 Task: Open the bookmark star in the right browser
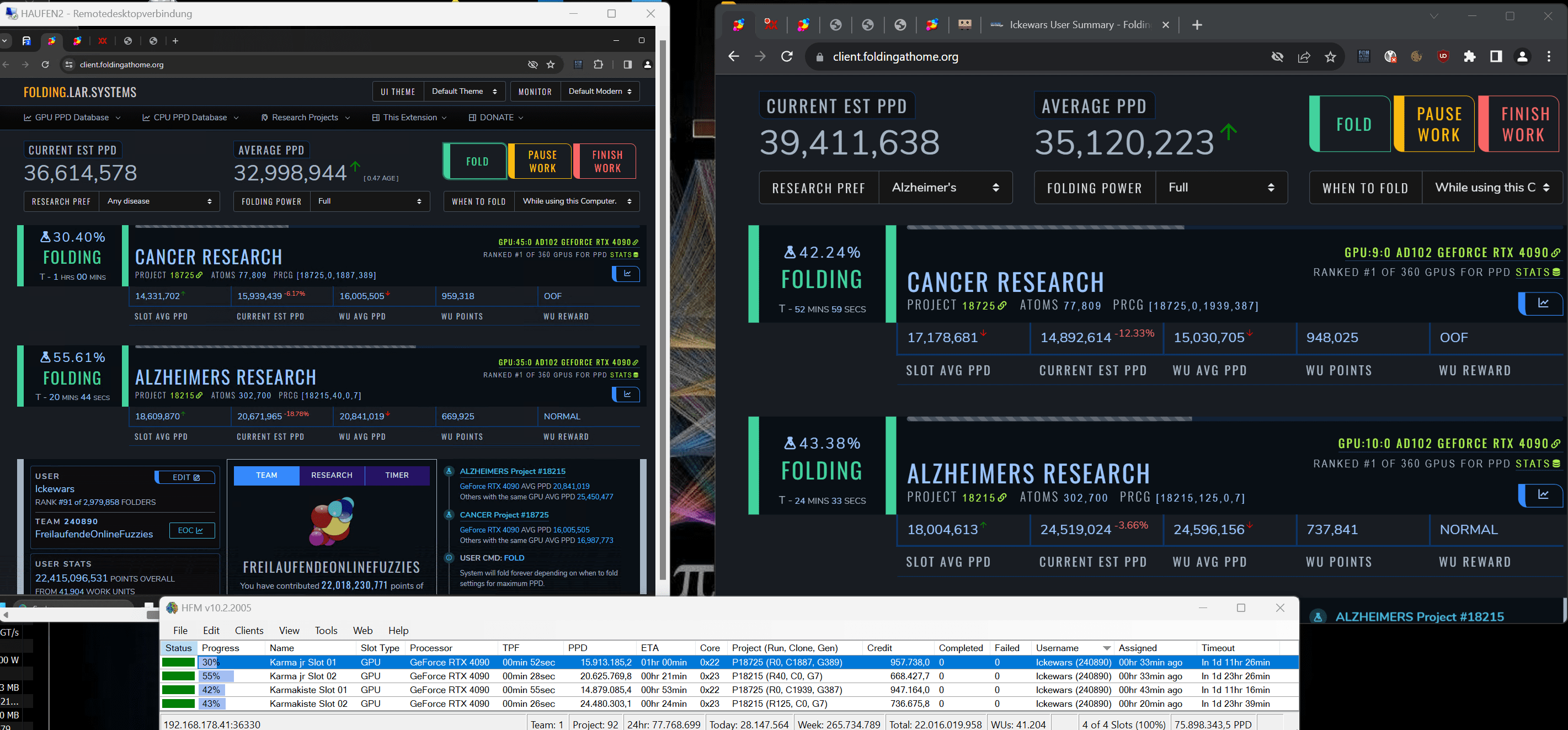(1330, 57)
